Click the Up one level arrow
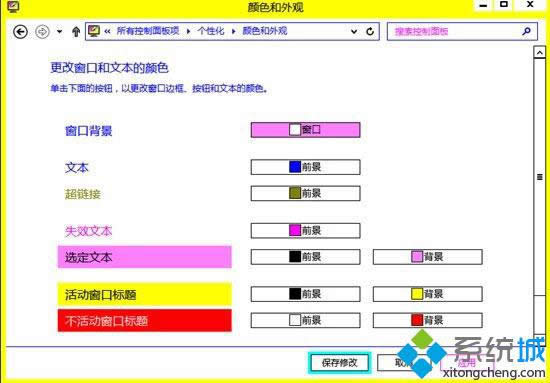Viewport: 550px width, 383px height. coord(76,32)
